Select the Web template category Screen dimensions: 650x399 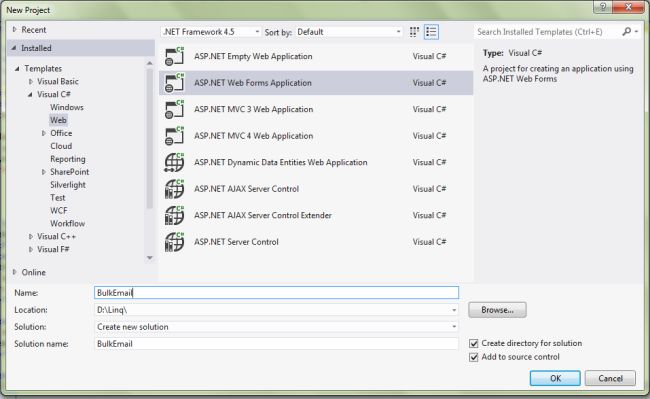(x=58, y=120)
